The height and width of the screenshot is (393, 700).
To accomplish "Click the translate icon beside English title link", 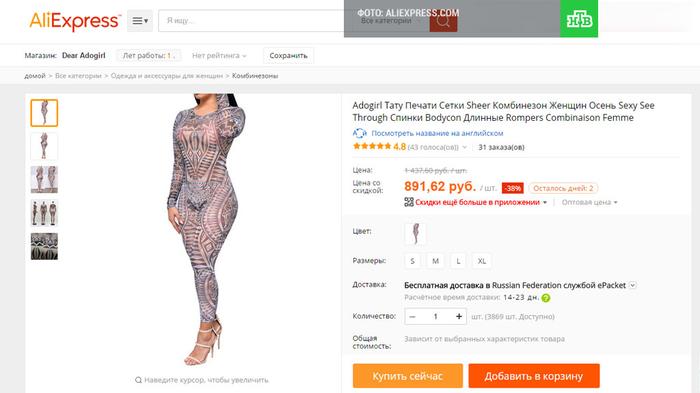I will pos(359,133).
